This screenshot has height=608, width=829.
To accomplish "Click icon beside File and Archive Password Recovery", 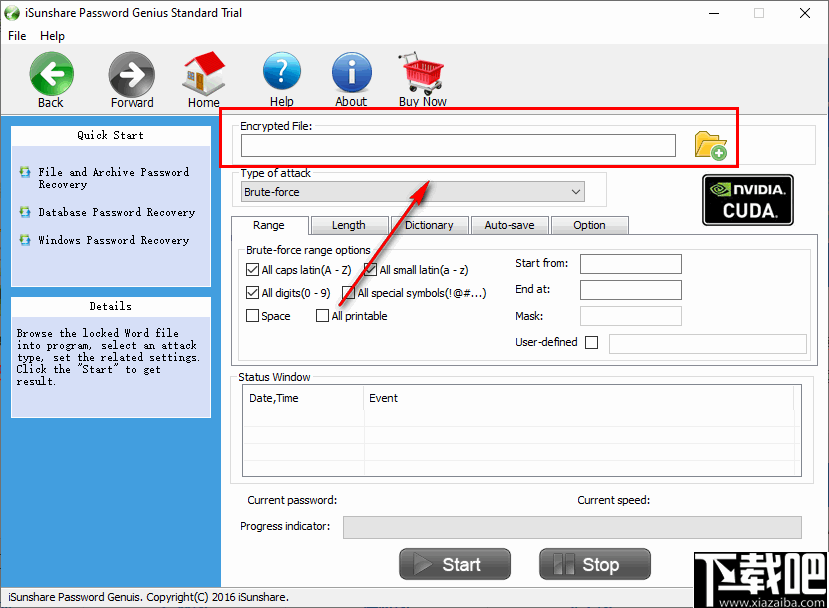I will [25, 172].
